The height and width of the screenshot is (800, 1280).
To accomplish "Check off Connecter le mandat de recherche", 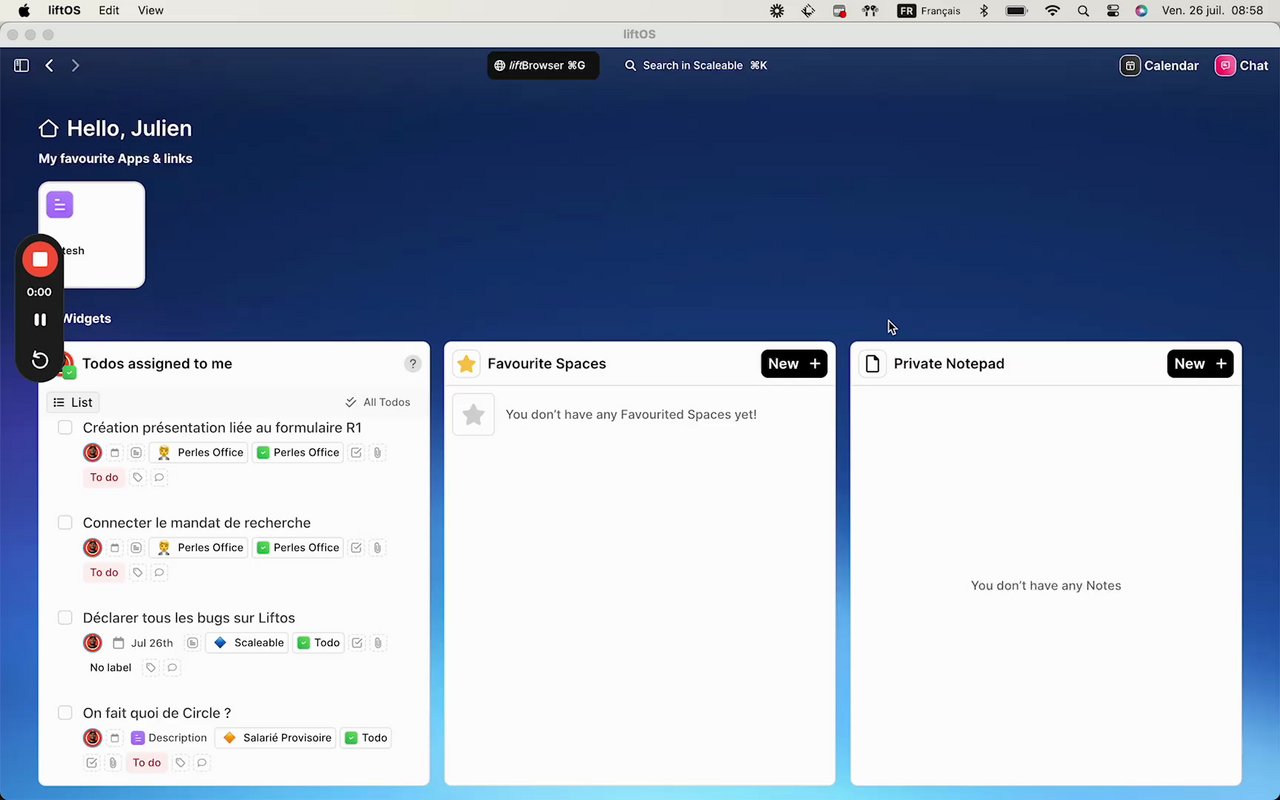I will point(65,523).
